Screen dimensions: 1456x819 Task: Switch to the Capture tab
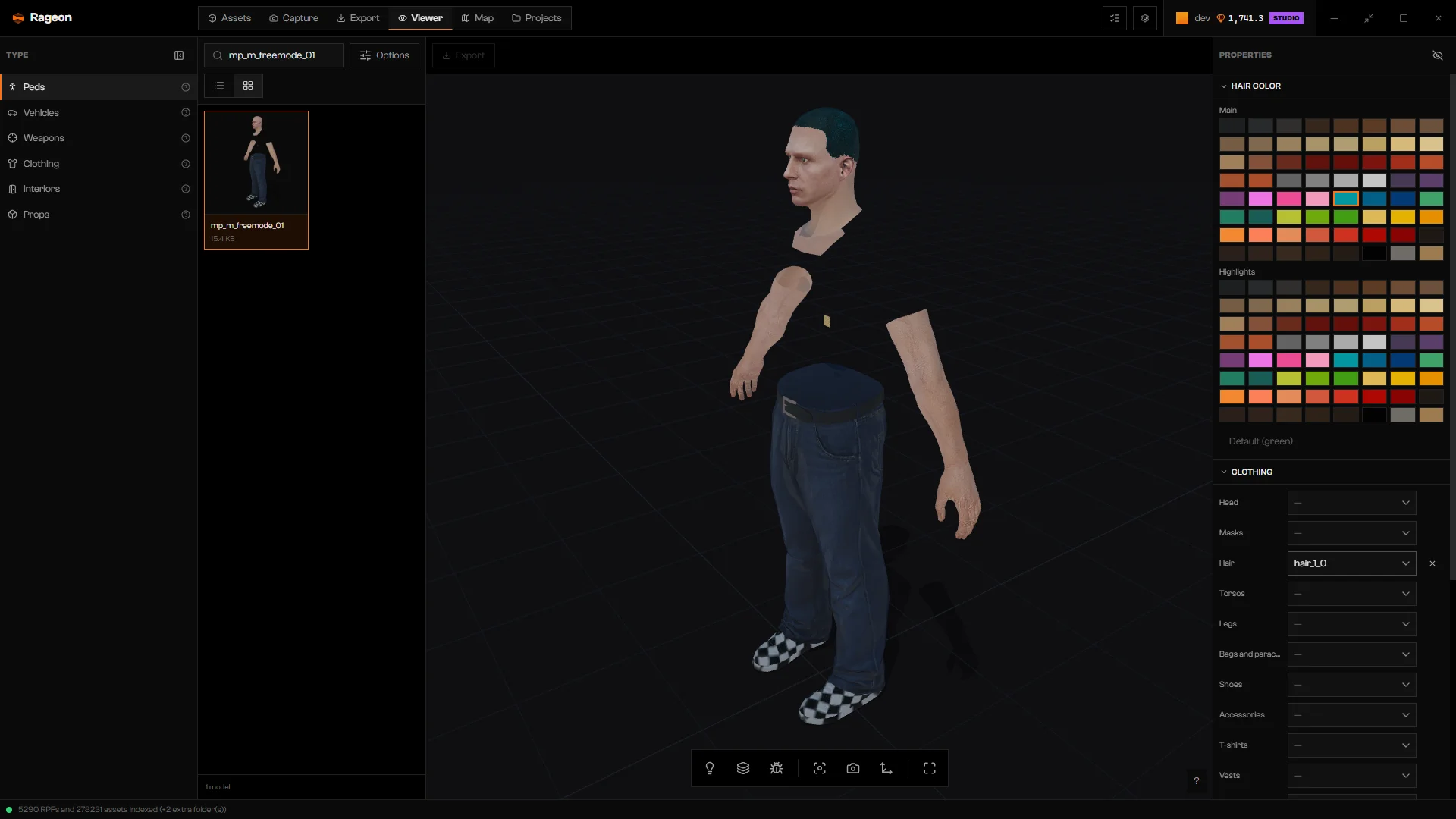[x=293, y=18]
